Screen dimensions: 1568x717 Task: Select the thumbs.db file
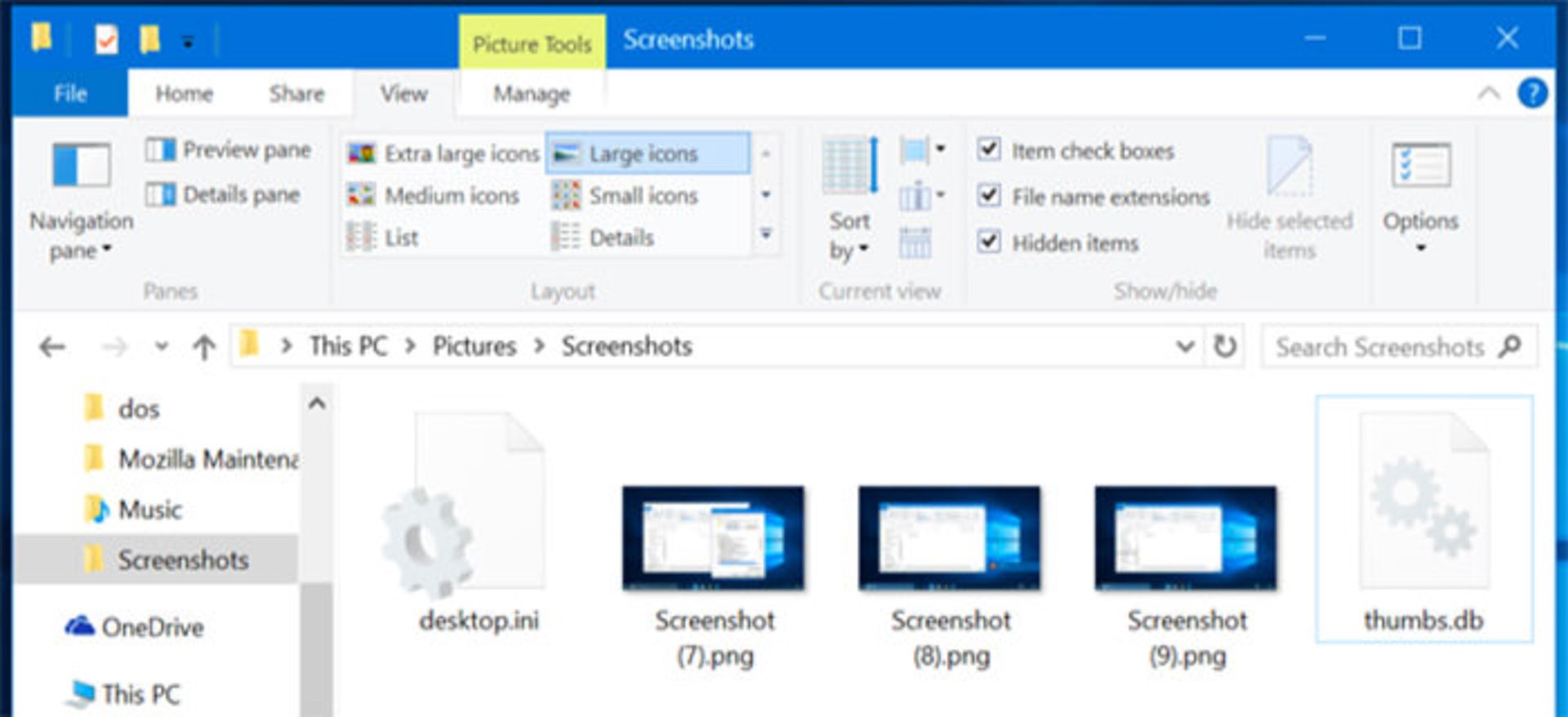(x=1423, y=519)
